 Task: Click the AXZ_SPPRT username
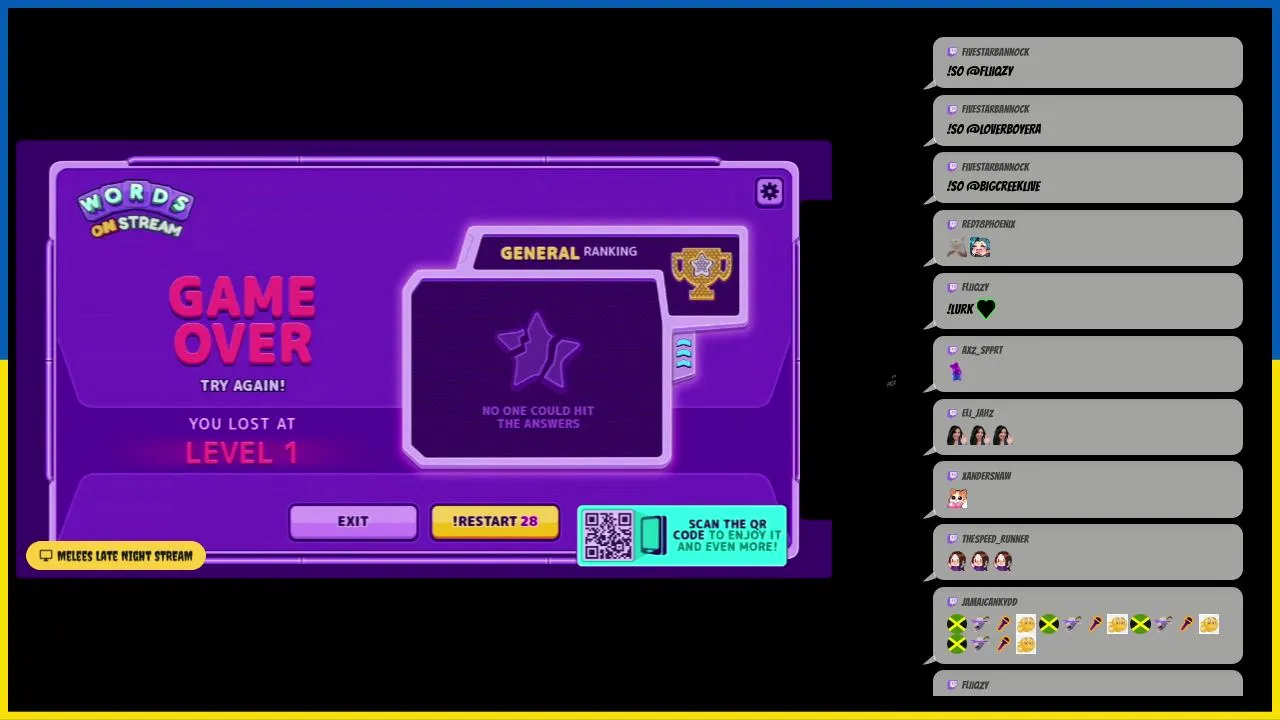tap(982, 351)
